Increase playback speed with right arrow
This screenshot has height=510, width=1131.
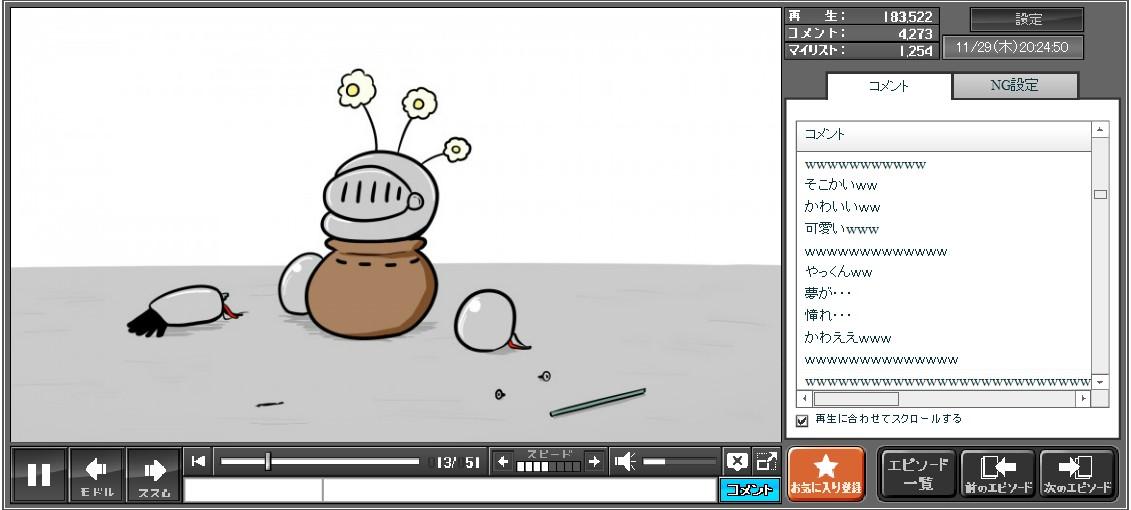[x=594, y=461]
